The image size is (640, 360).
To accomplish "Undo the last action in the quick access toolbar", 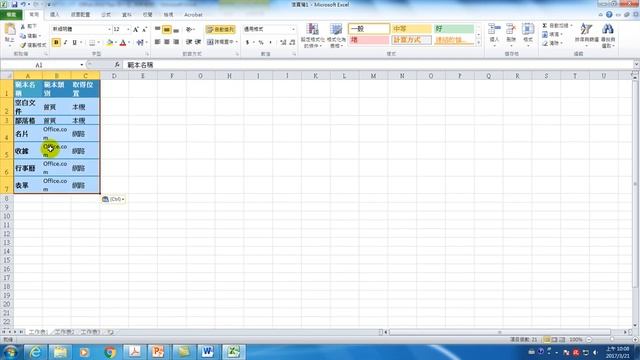I will (x=24, y=4).
